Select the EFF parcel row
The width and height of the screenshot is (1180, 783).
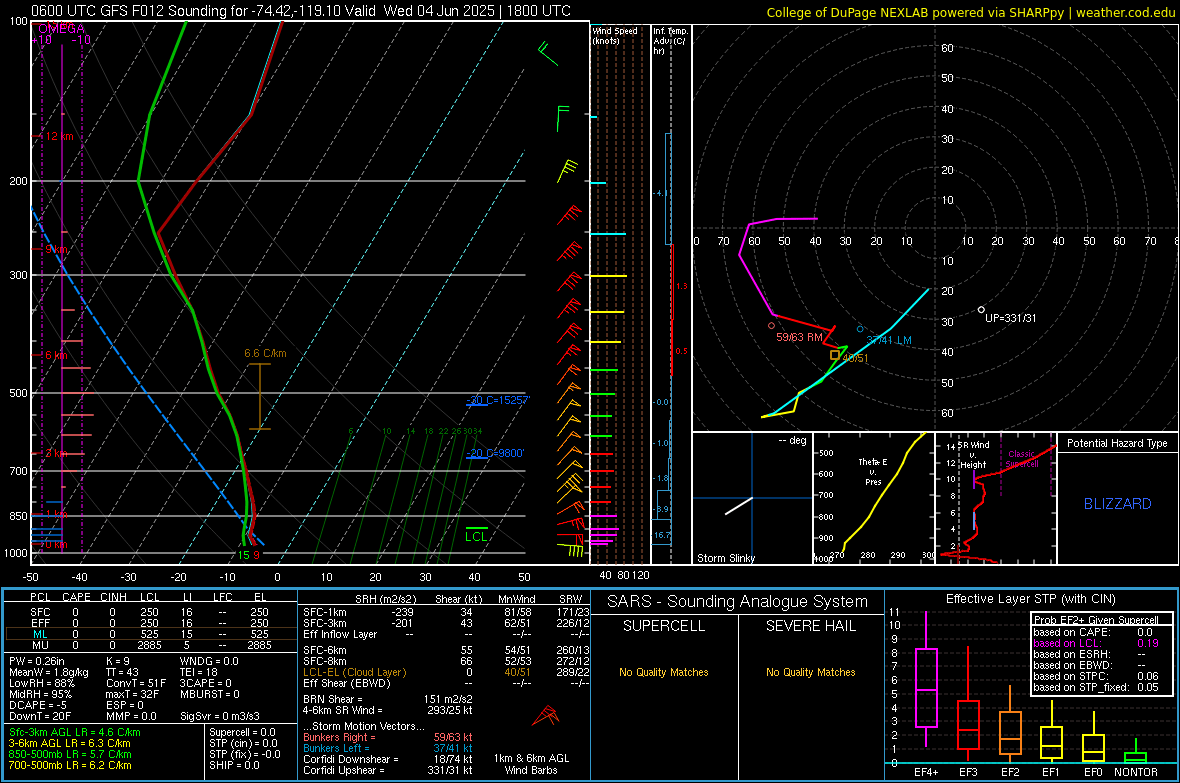[x=151, y=623]
